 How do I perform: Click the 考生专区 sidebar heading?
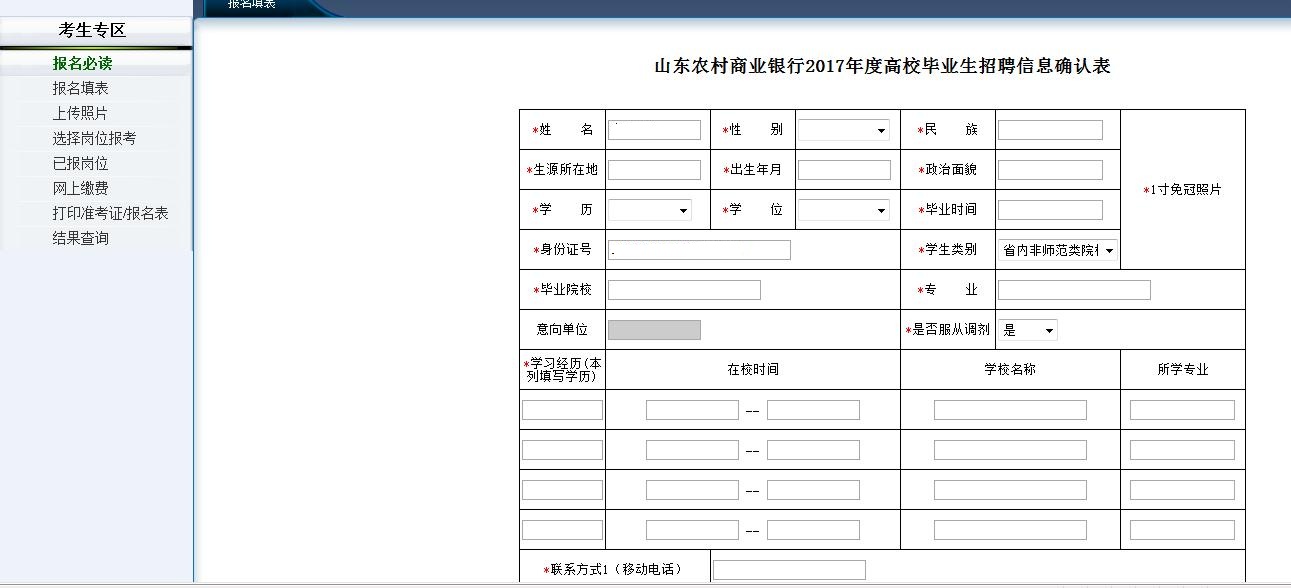click(x=92, y=31)
